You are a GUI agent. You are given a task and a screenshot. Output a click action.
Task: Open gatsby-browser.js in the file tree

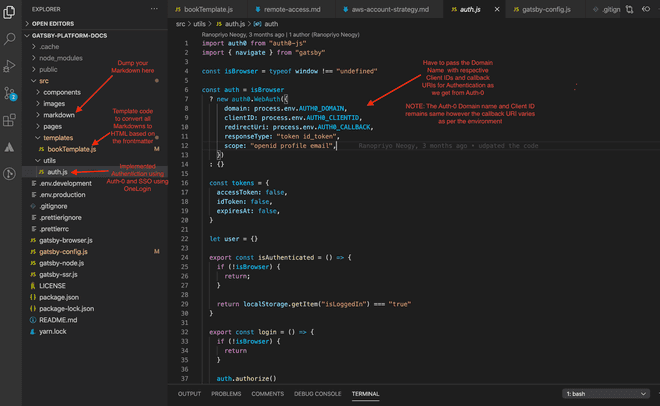click(x=66, y=240)
